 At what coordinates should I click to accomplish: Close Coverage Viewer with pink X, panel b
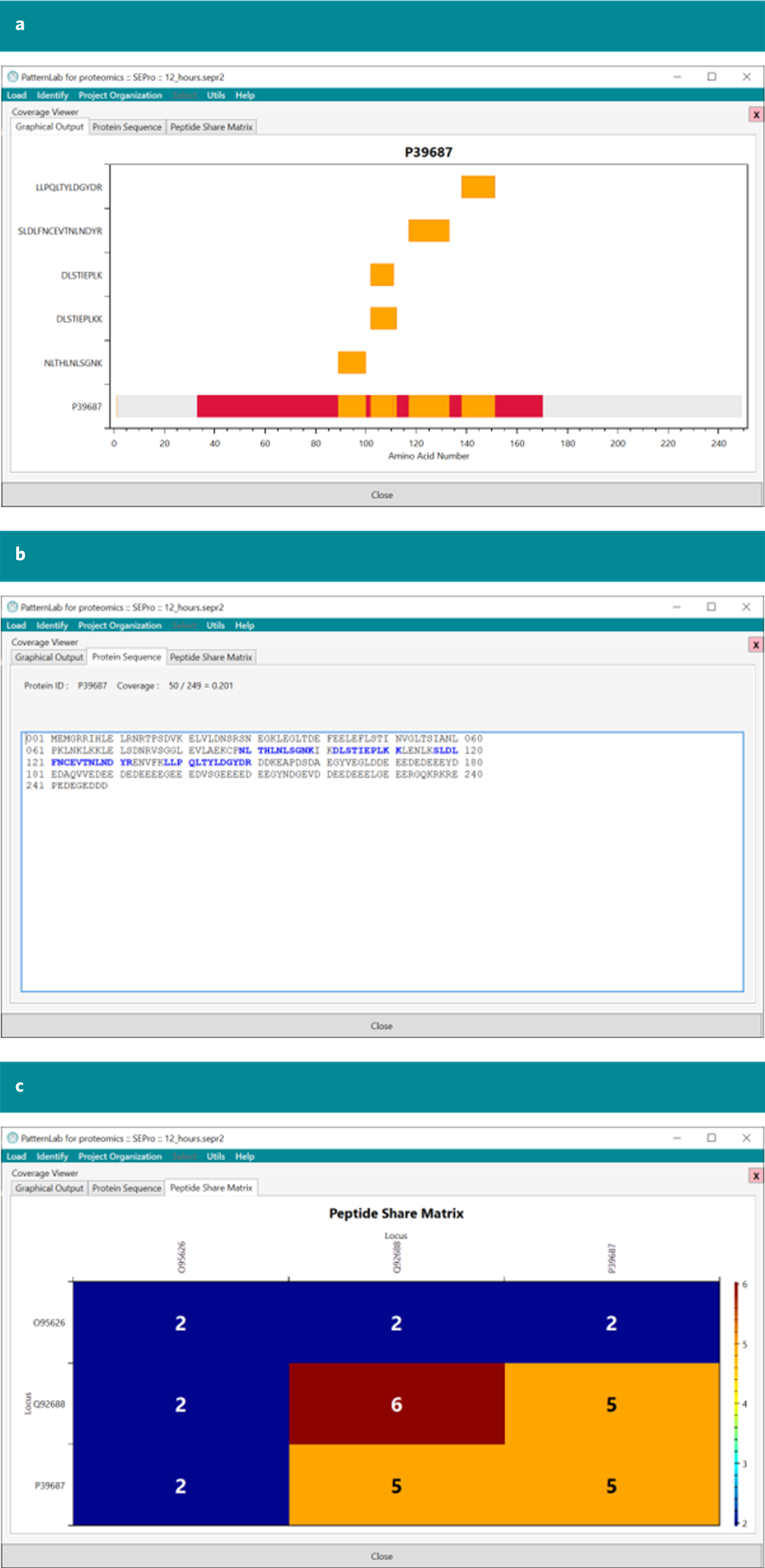point(755,645)
